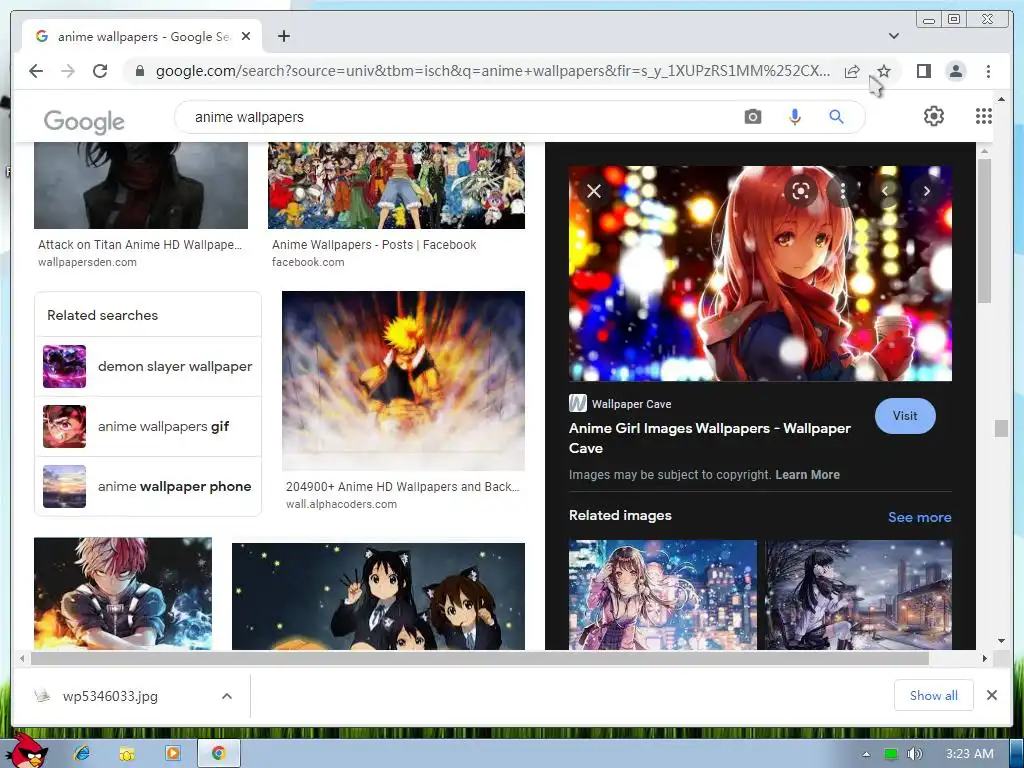The height and width of the screenshot is (768, 1024).
Task: Start voice search with microphone
Action: tap(794, 117)
